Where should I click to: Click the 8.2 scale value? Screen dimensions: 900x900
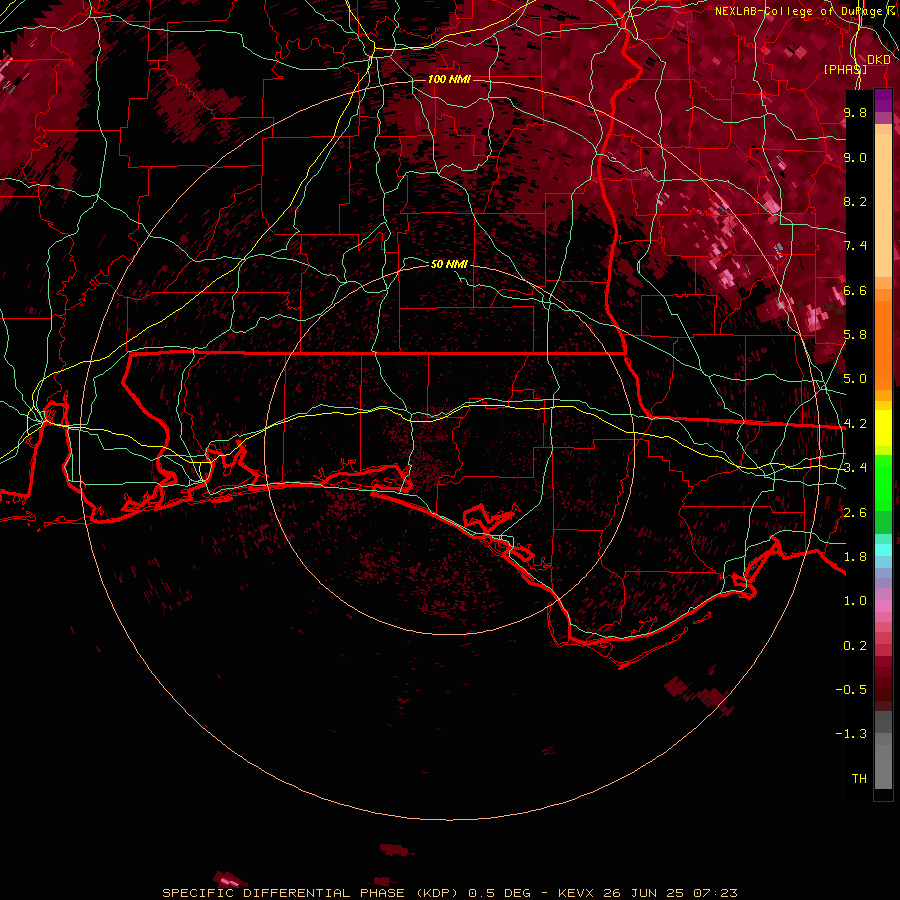pyautogui.click(x=855, y=201)
